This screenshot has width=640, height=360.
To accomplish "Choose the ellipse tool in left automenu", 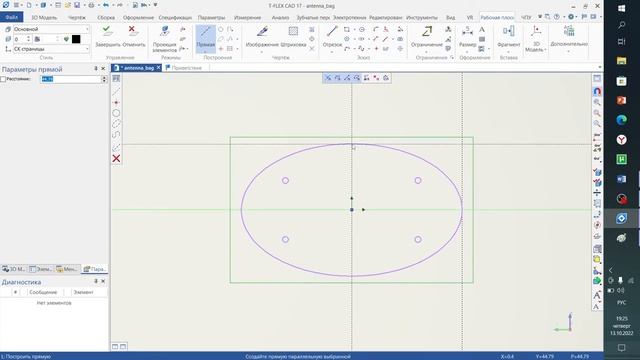I will coord(116,124).
